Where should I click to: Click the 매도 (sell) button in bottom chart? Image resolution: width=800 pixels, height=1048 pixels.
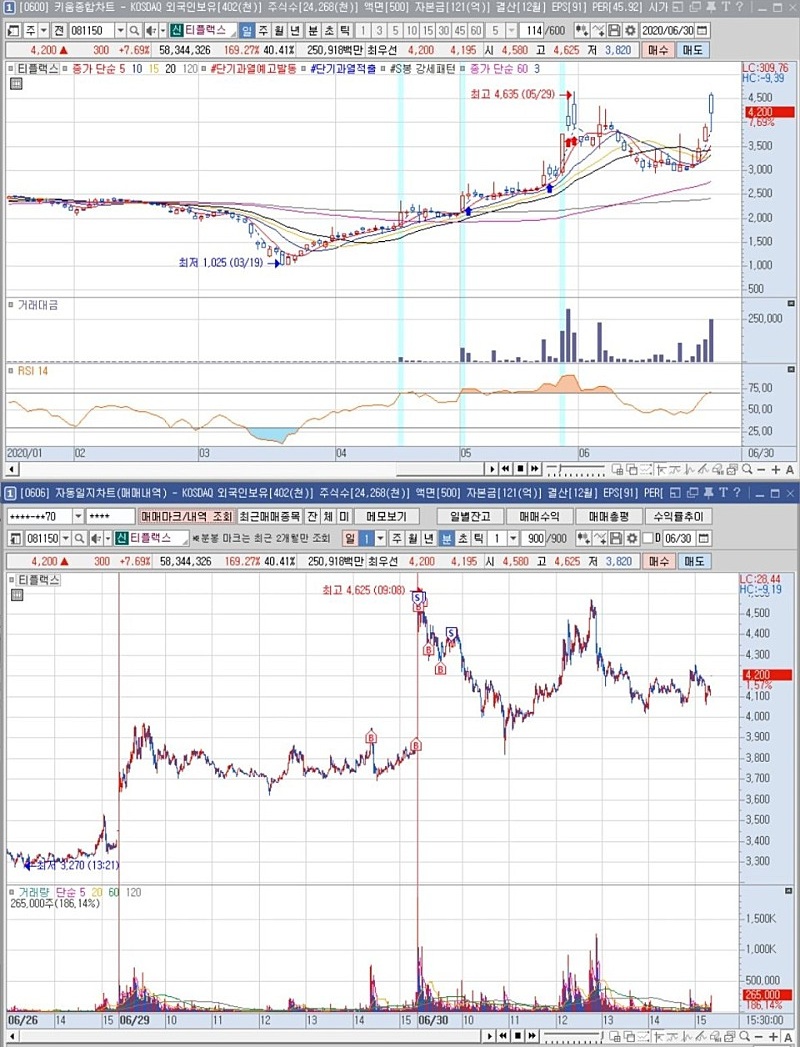[693, 561]
